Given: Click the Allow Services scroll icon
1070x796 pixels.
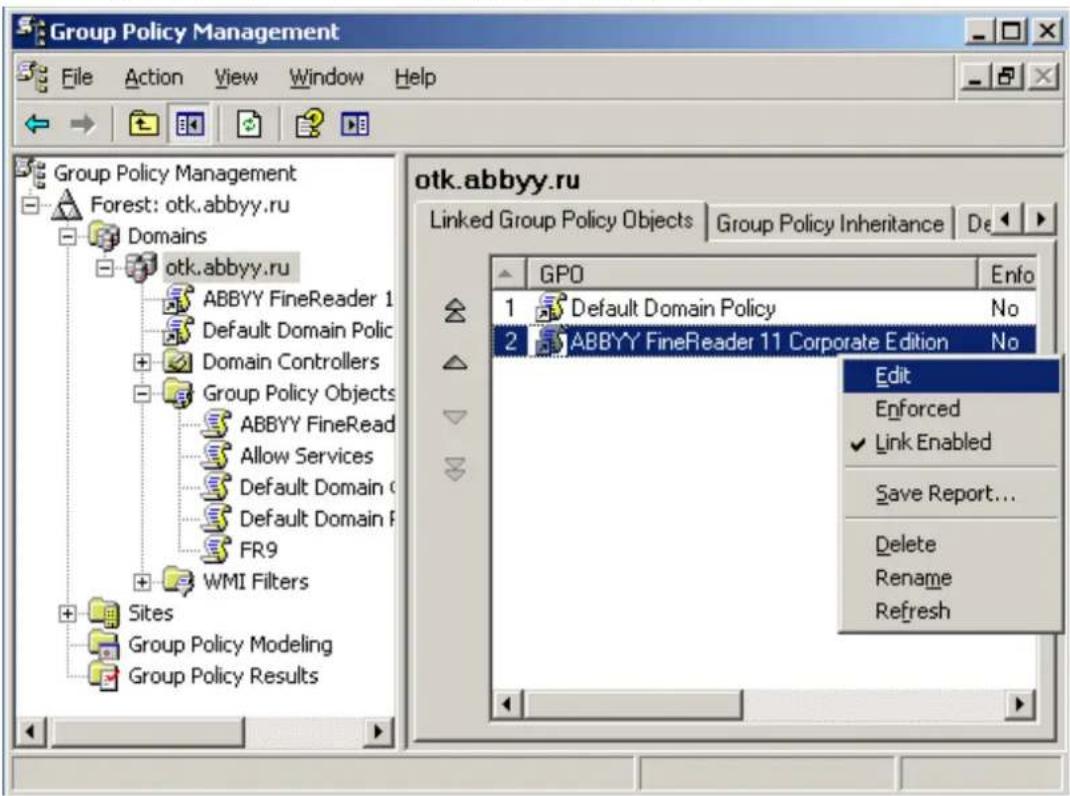Looking at the screenshot, I should tap(216, 455).
